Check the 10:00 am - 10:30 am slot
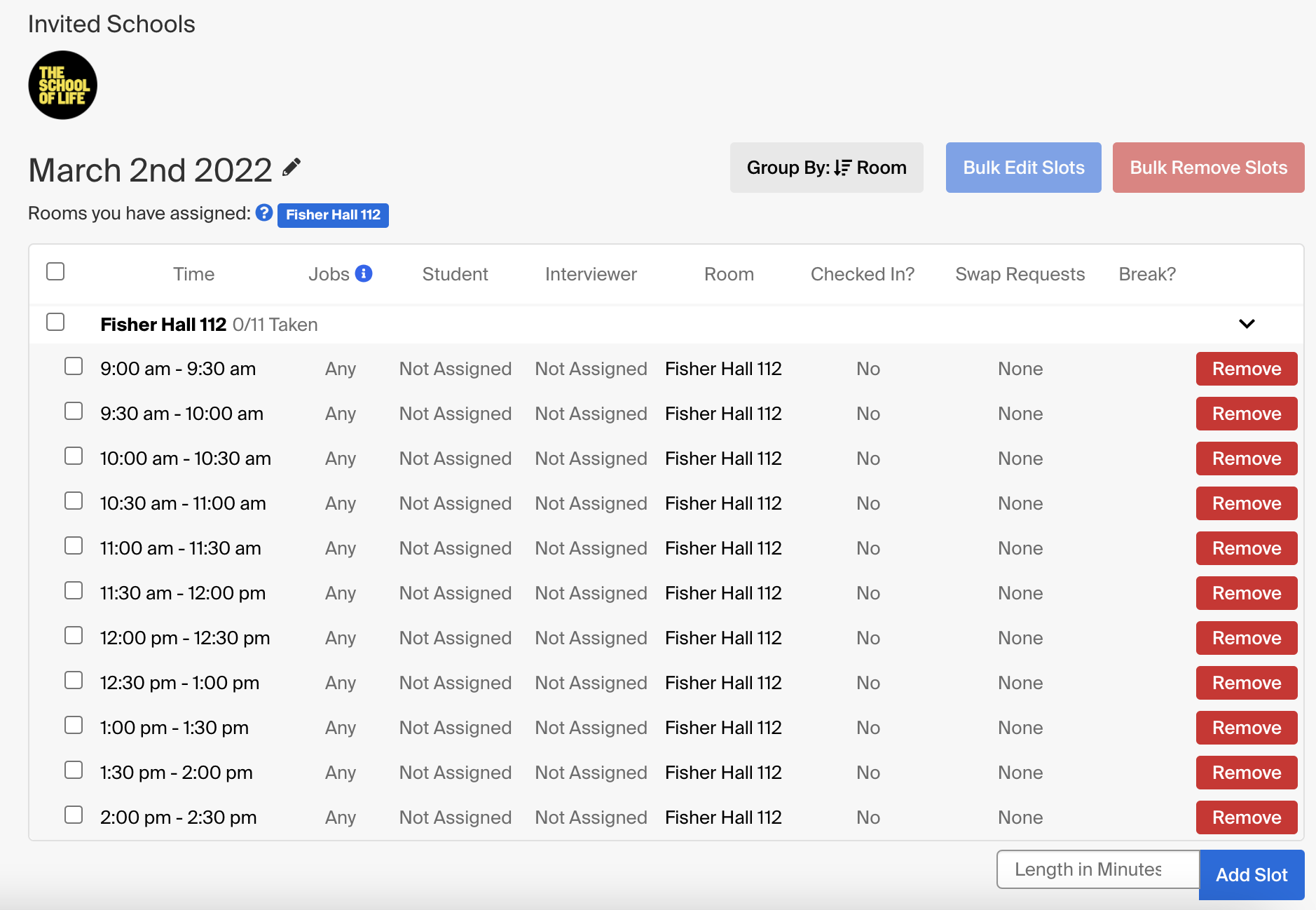This screenshot has width=1316, height=910. (x=74, y=456)
